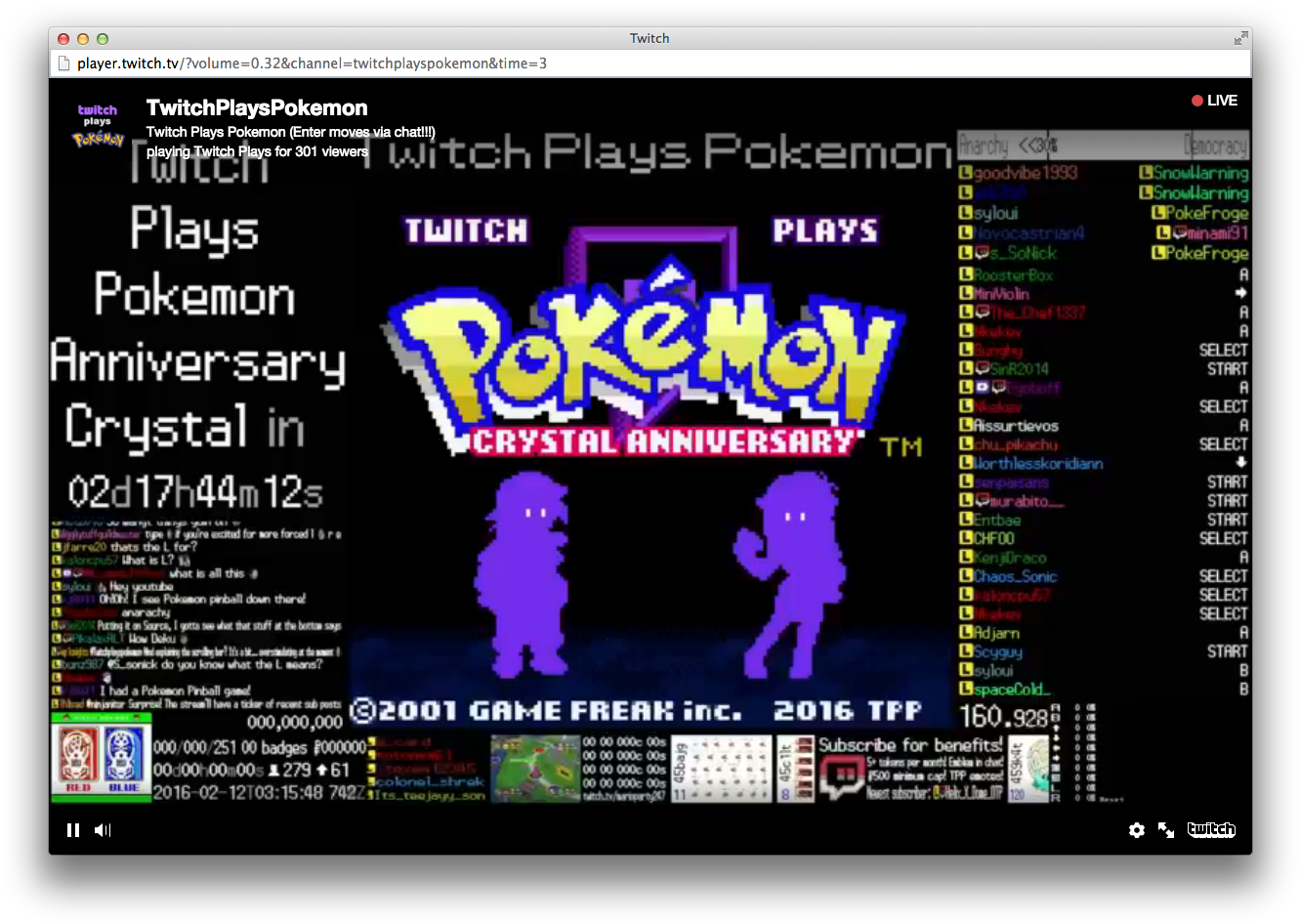Screen dimensions: 1300x924
Task: Click the BLUE pinball card in bottom-left overlay
Action: click(124, 758)
